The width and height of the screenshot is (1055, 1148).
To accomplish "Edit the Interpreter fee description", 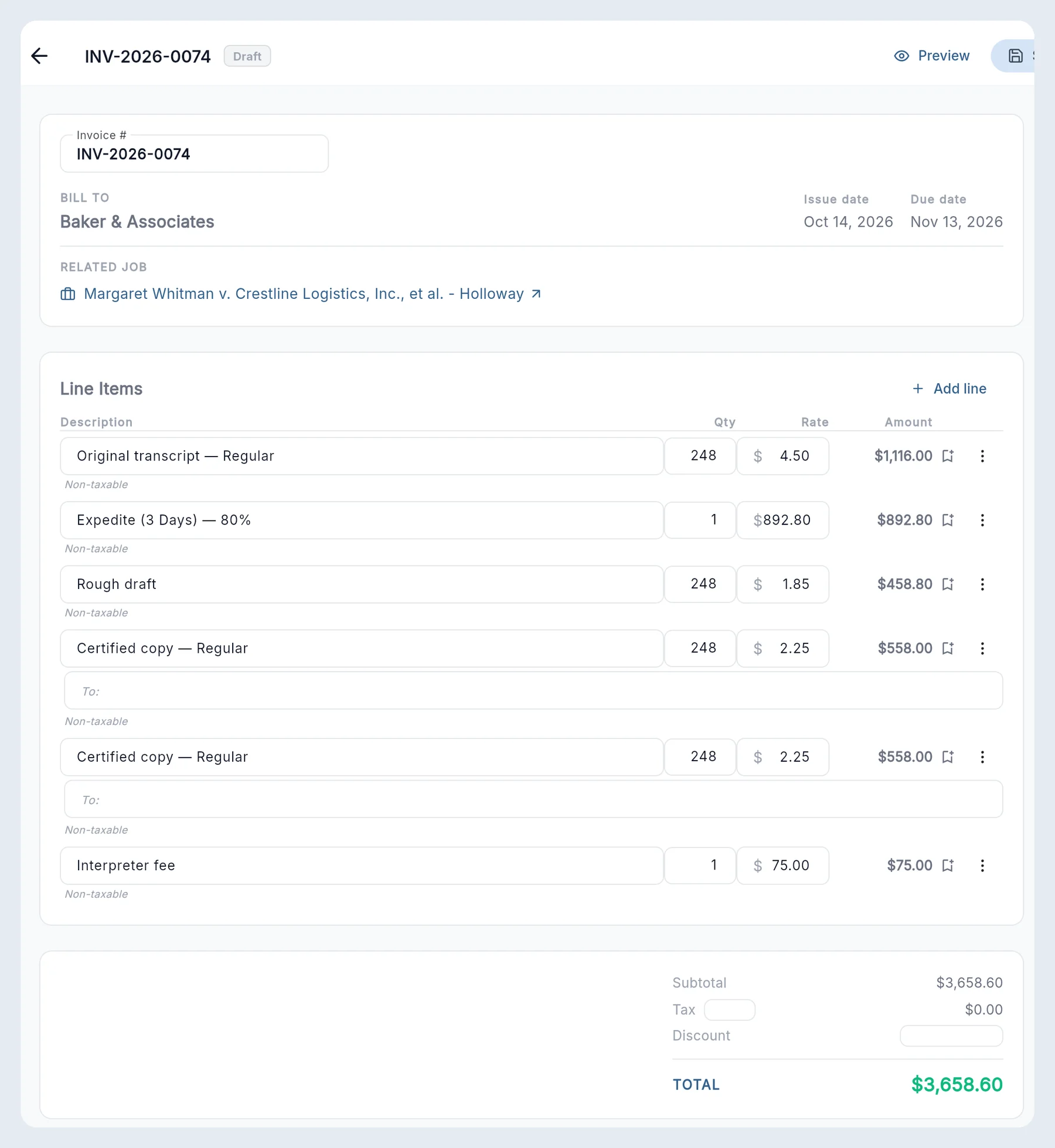I will point(362,866).
